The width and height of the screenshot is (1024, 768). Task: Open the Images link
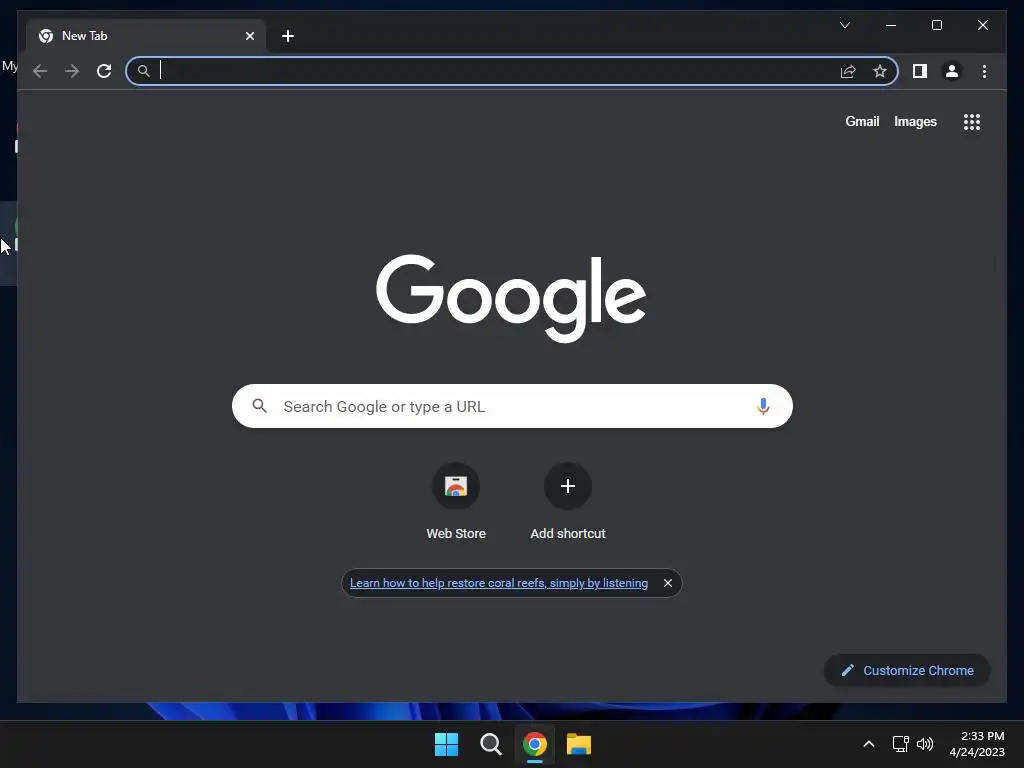pyautogui.click(x=915, y=121)
